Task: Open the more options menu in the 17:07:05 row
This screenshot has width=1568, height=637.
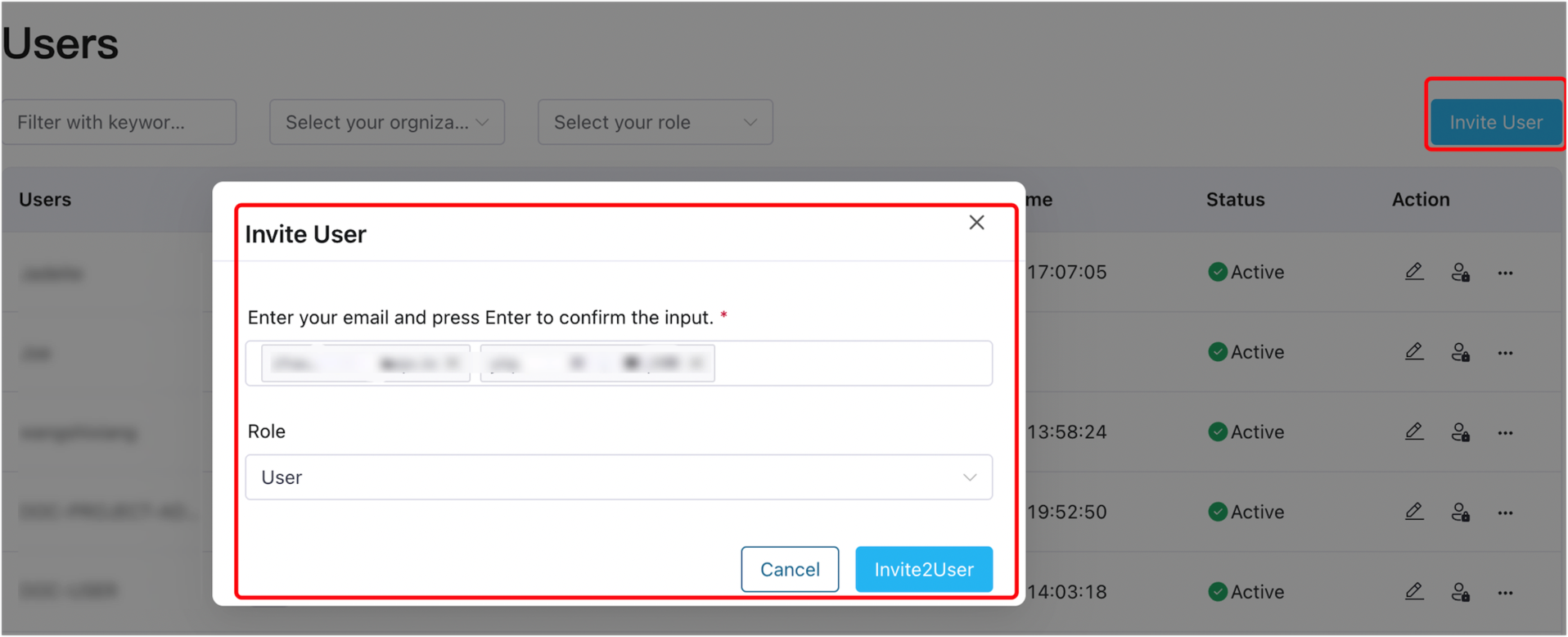Action: click(1505, 273)
